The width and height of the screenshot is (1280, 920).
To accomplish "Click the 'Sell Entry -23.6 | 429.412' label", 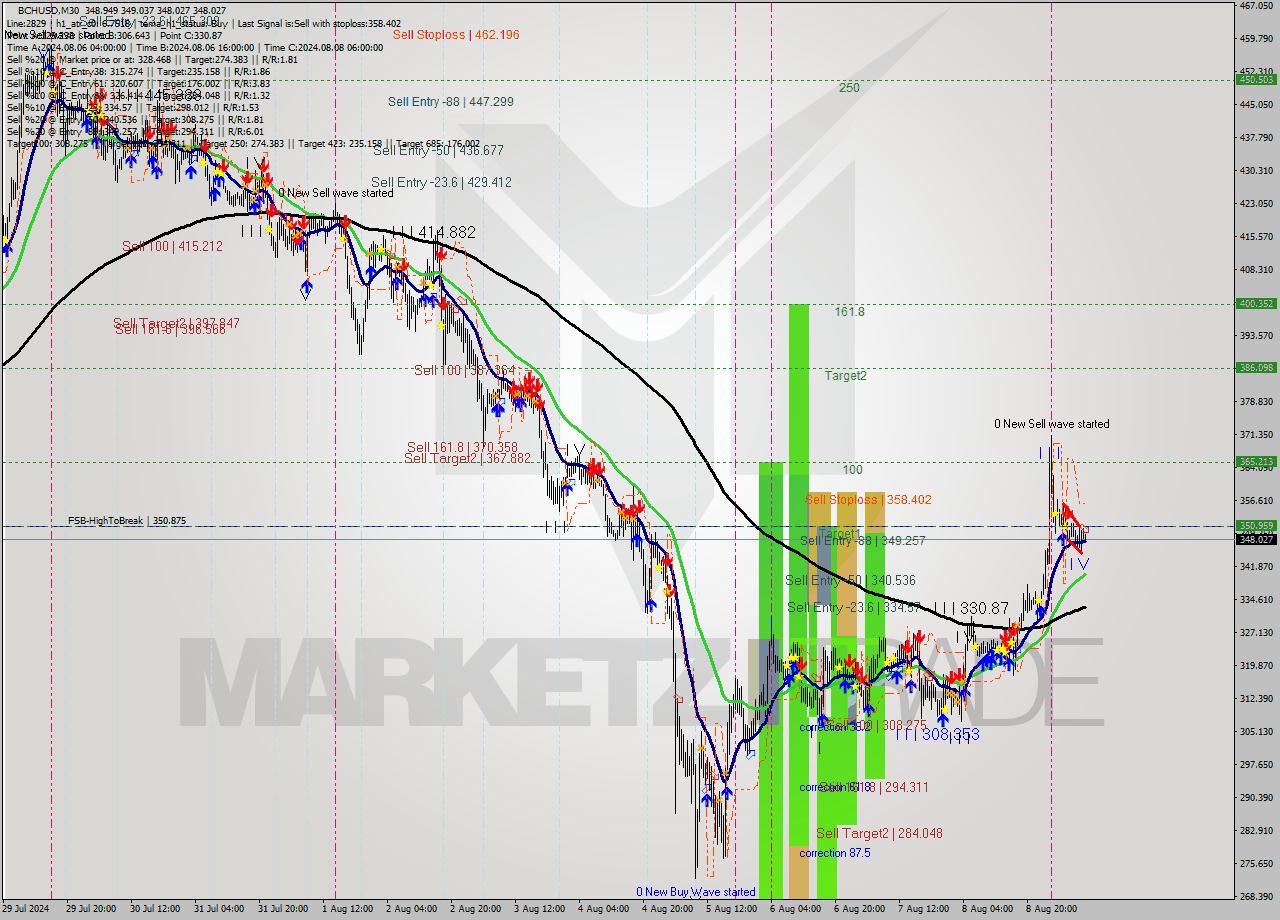I will click(x=441, y=183).
